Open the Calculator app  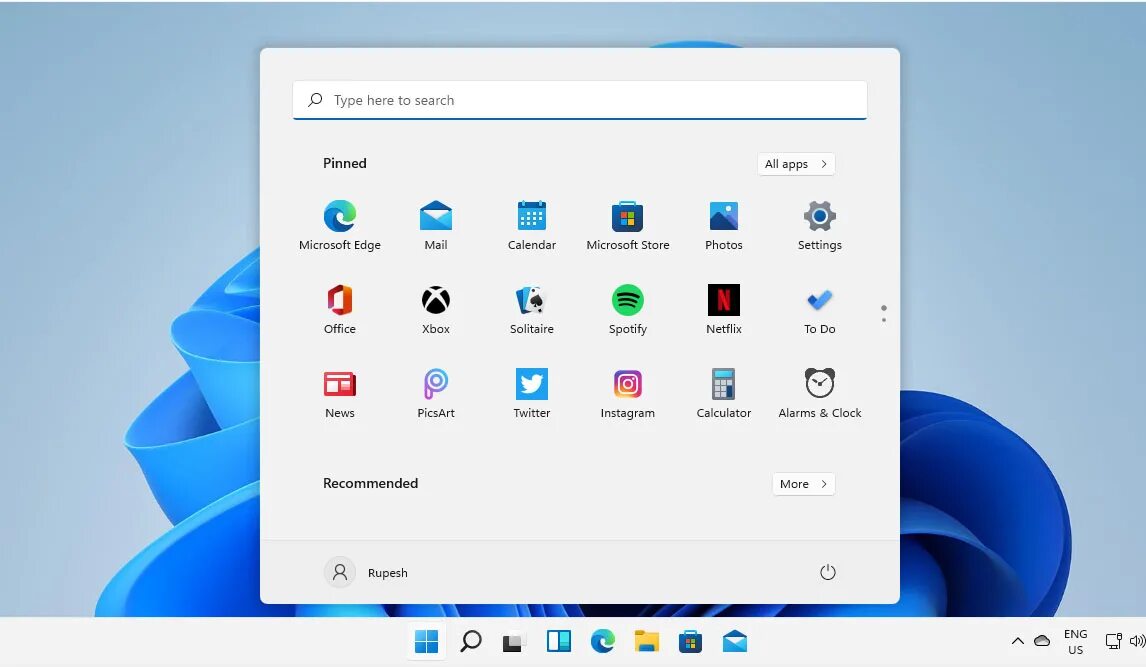tap(724, 393)
